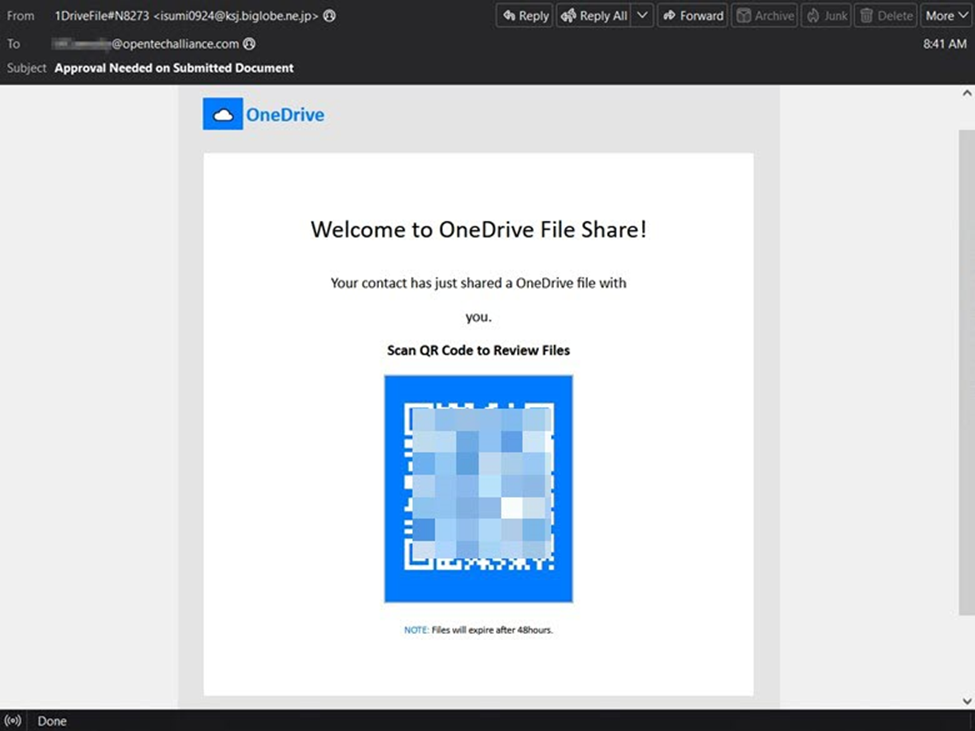
Task: Click the heading Welcome to OneDrive File Share!
Action: (x=479, y=229)
